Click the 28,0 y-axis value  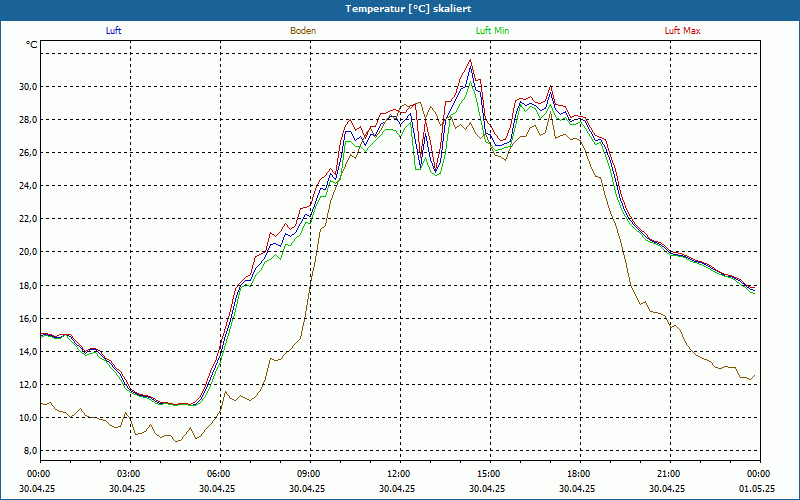point(29,120)
